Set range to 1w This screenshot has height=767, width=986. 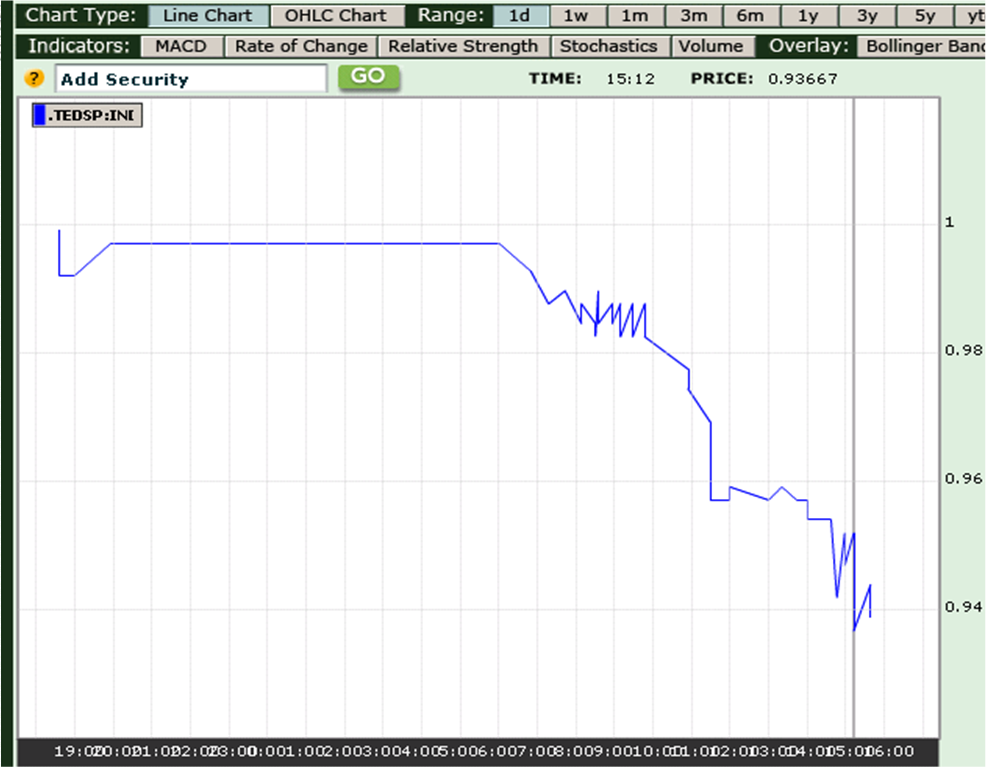coord(576,15)
